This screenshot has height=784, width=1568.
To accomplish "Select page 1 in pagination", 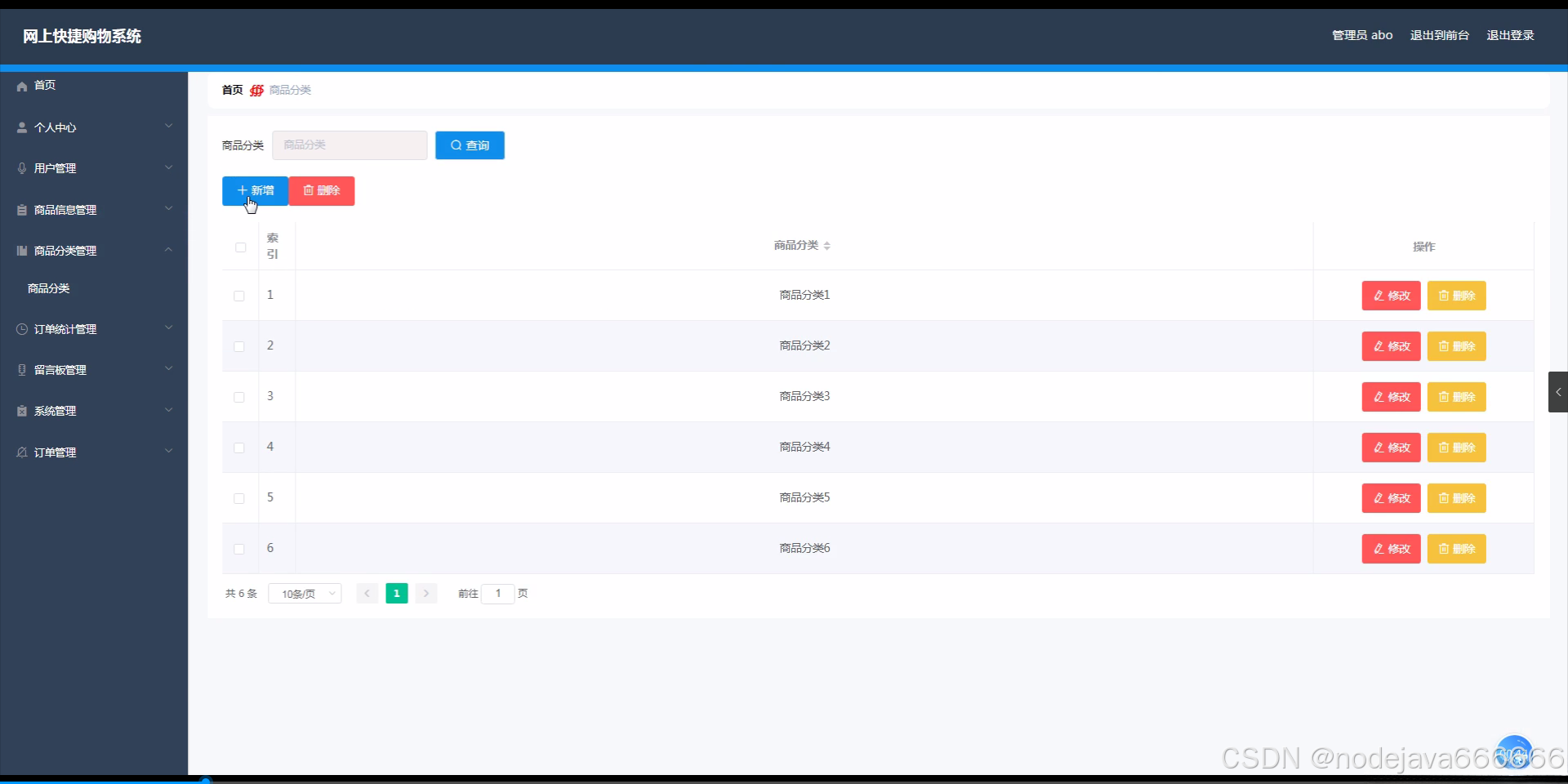I will click(x=397, y=594).
